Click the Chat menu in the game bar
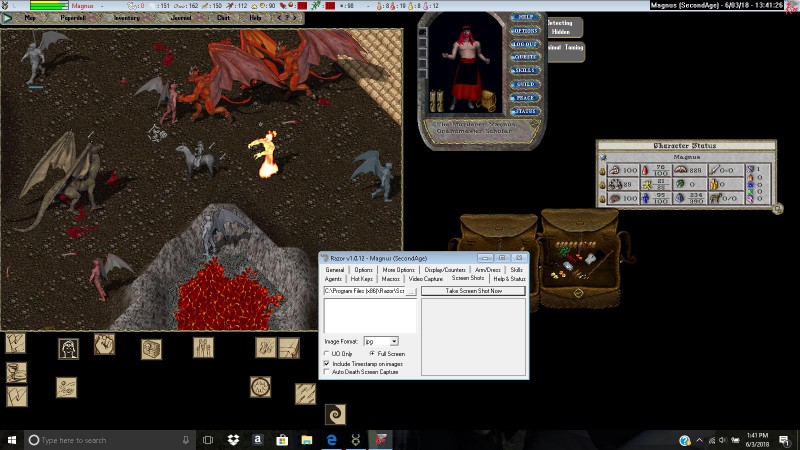The image size is (800, 450). pyautogui.click(x=223, y=18)
